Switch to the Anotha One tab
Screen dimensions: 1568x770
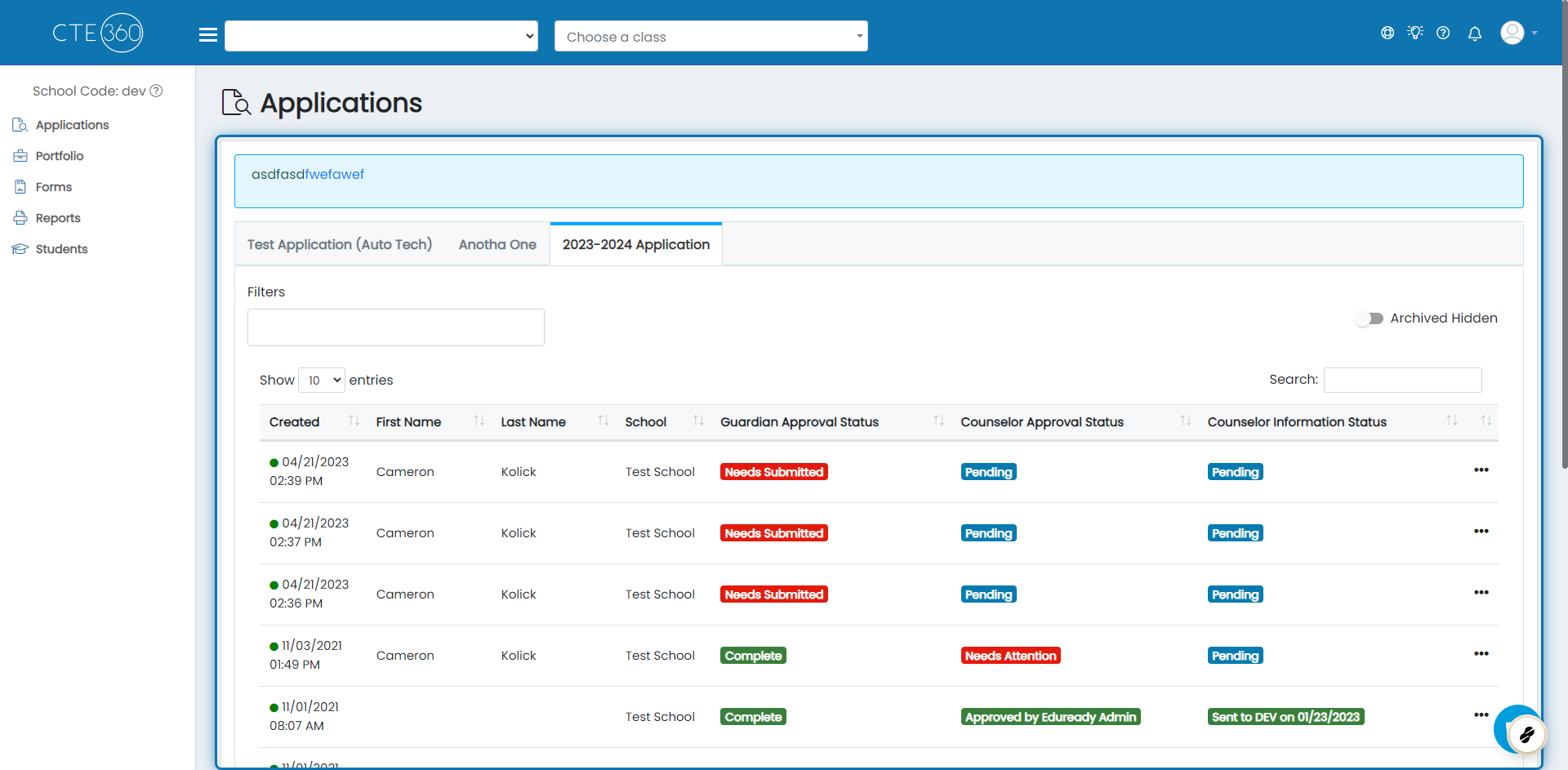pyautogui.click(x=497, y=245)
